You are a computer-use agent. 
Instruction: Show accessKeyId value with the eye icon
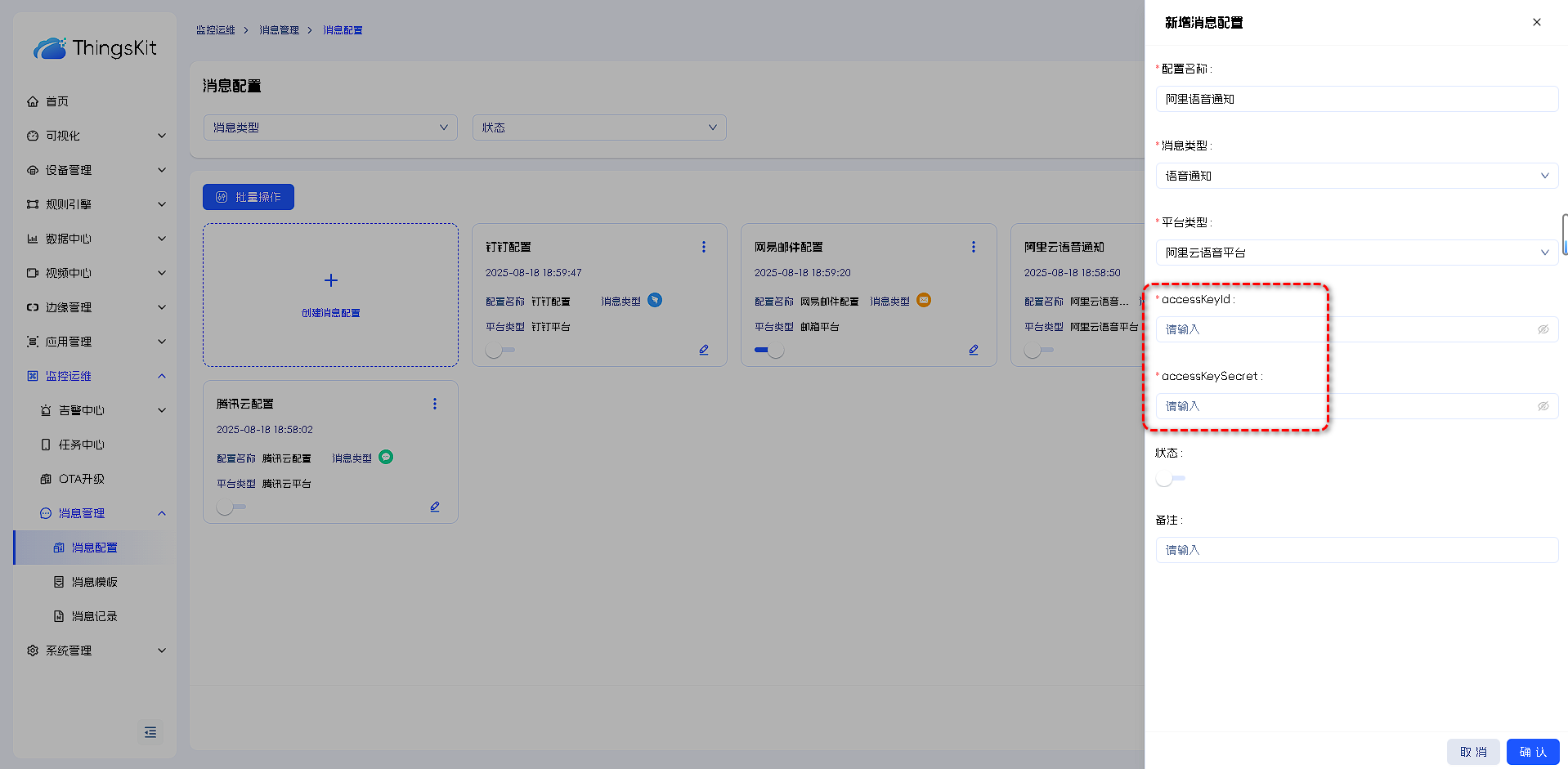1543,329
